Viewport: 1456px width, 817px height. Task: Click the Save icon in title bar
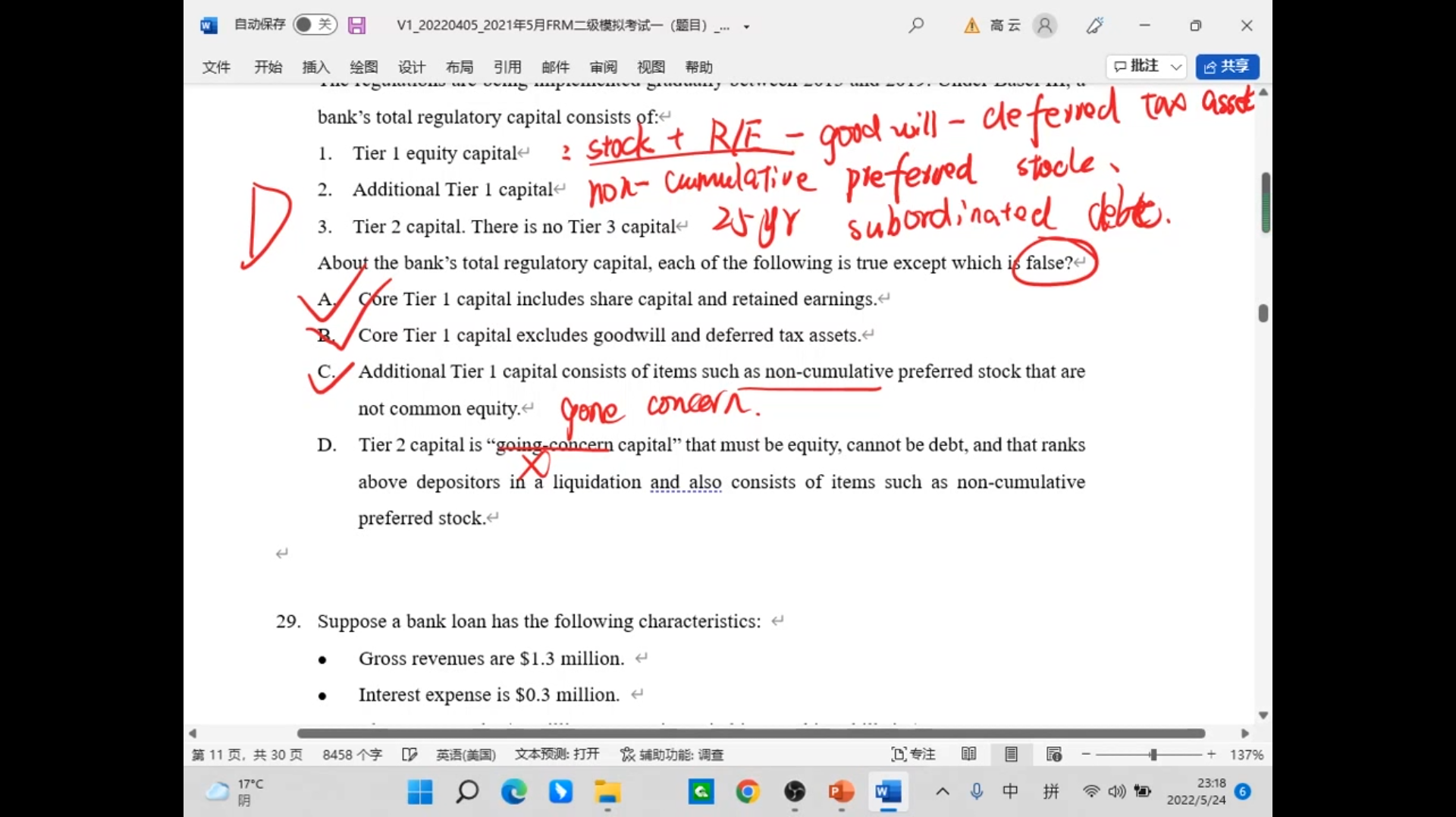click(356, 26)
